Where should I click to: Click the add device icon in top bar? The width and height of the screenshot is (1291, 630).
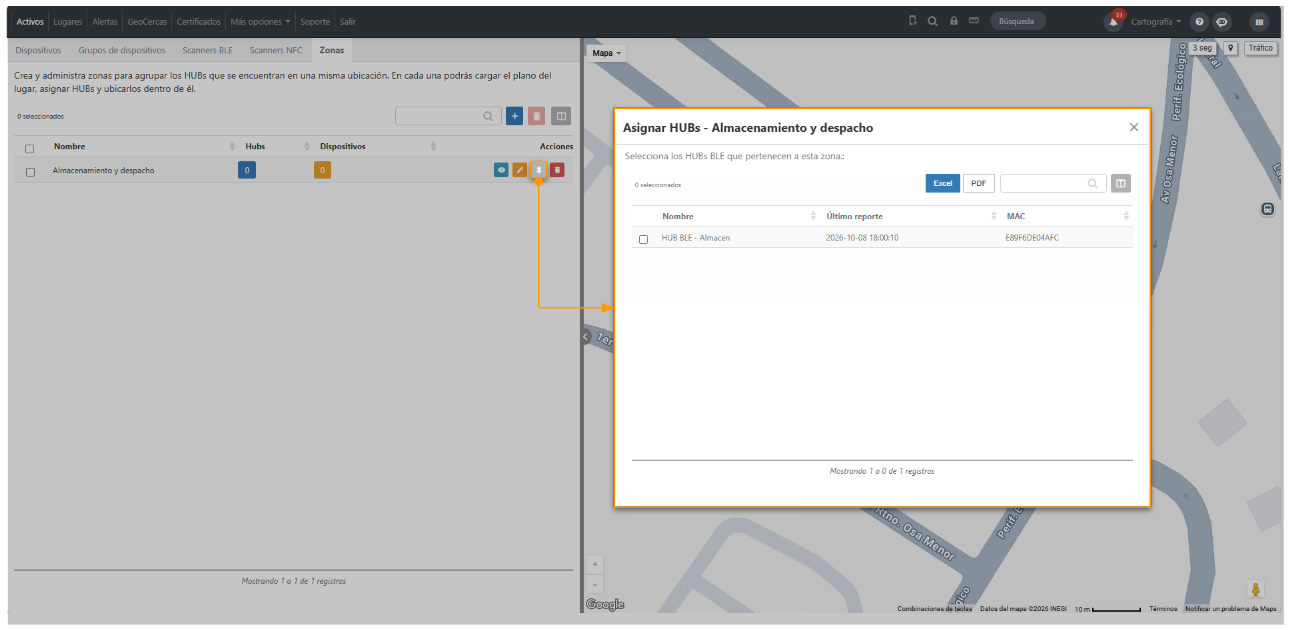click(x=913, y=21)
